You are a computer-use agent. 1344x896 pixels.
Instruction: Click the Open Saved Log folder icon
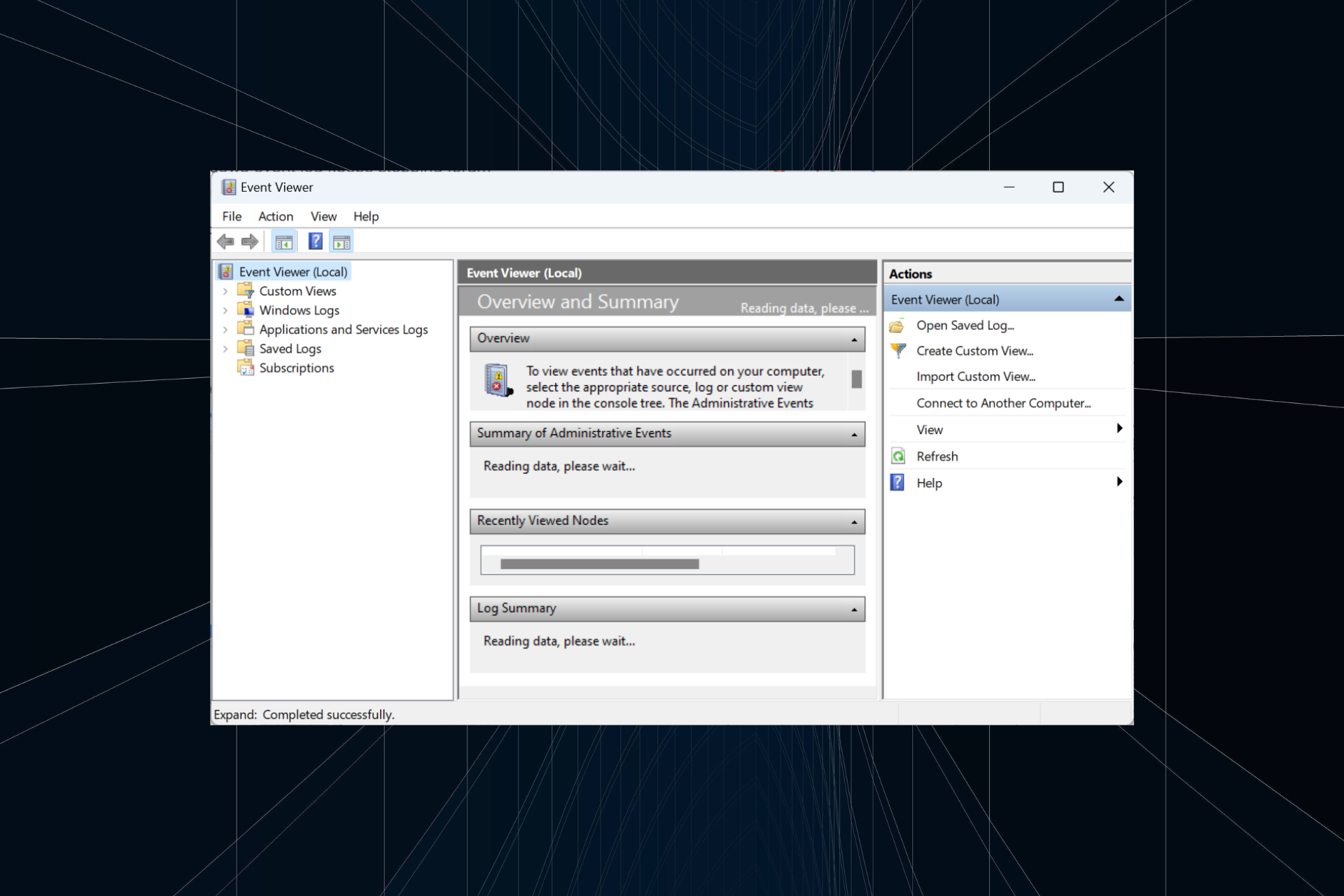(x=897, y=325)
